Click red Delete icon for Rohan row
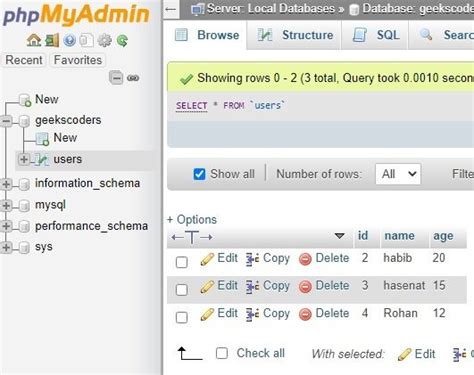Screen dimensions: 474x375 [305, 314]
